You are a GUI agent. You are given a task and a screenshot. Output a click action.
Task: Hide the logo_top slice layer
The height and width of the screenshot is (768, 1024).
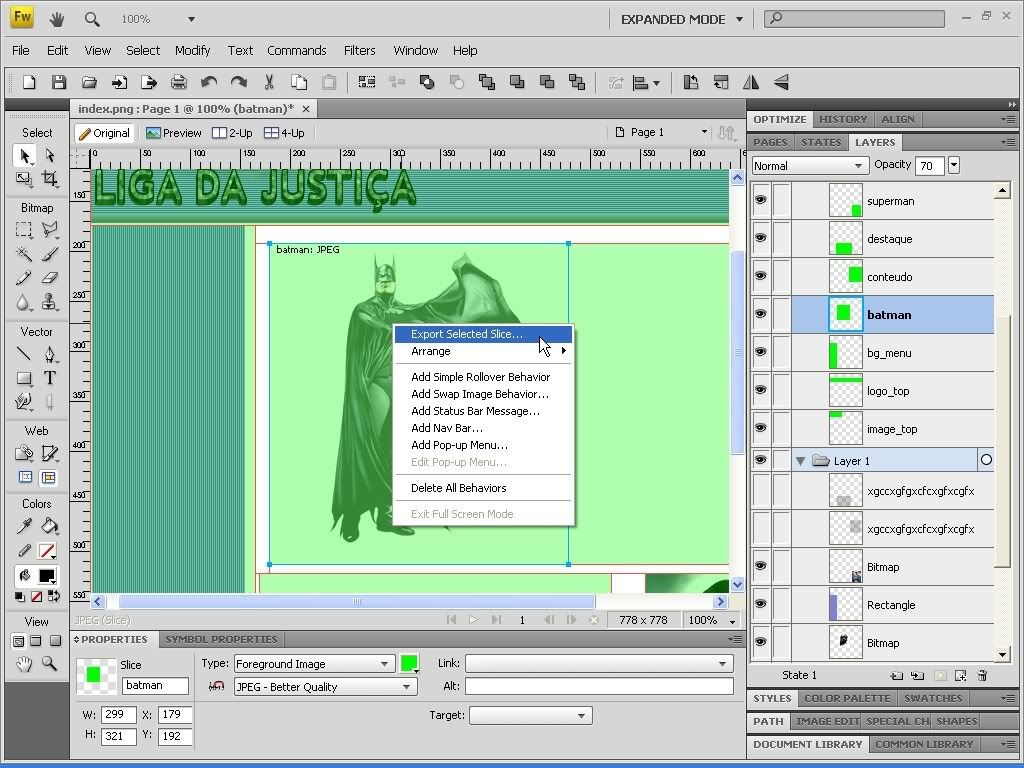point(761,390)
